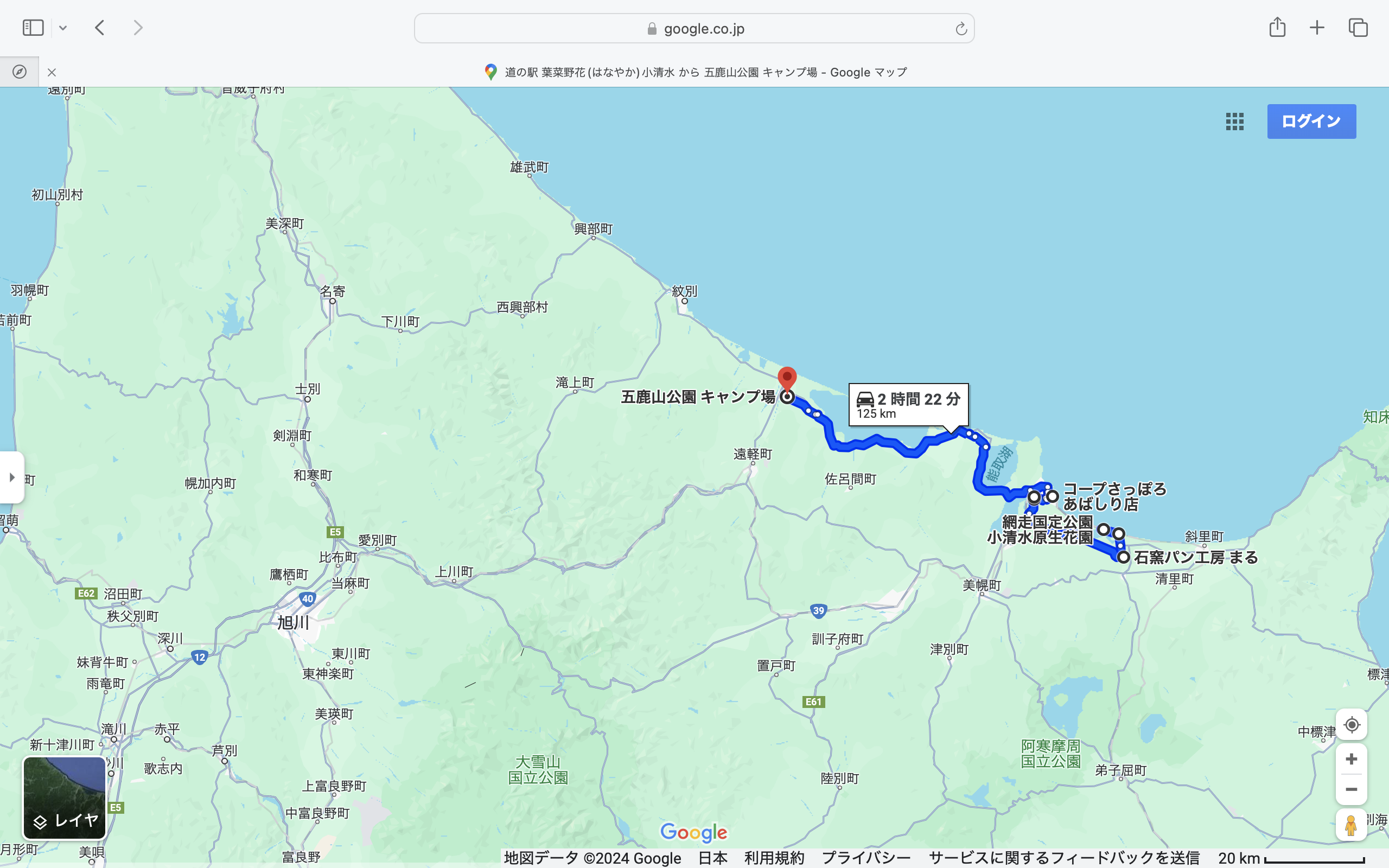The height and width of the screenshot is (868, 1389).
Task: Zoom in with the plus button
Action: click(1351, 759)
